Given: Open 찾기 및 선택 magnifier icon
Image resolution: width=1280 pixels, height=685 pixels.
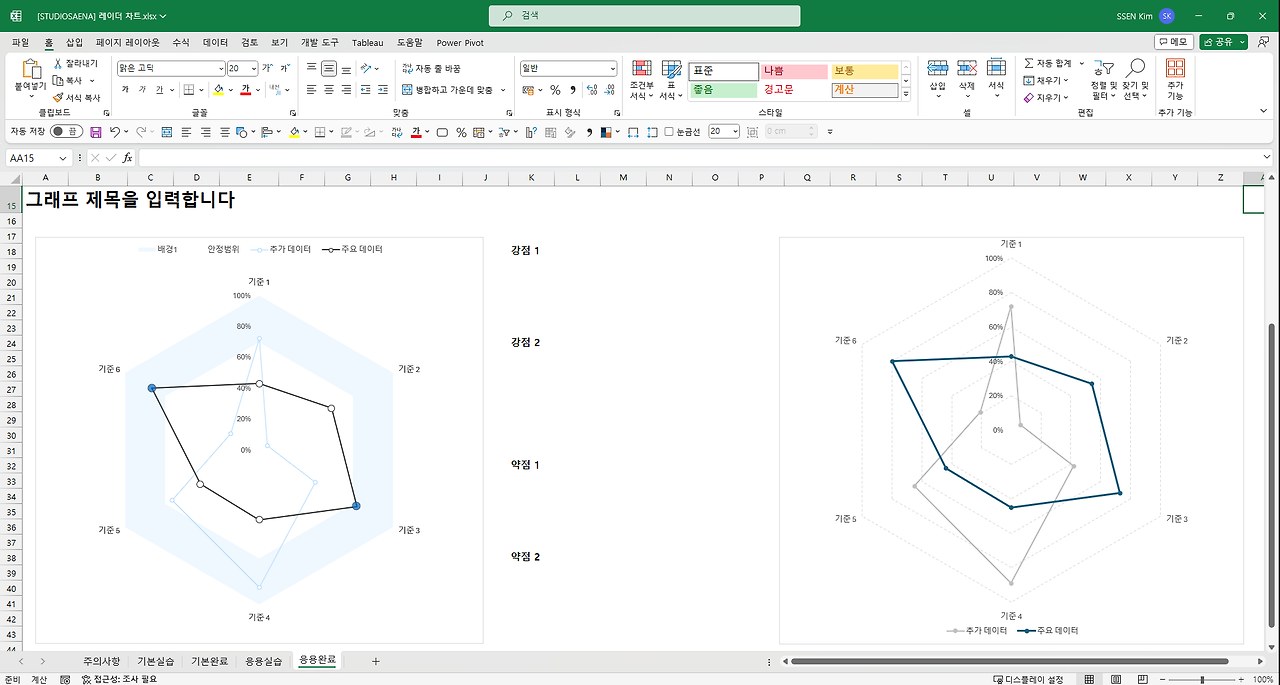Looking at the screenshot, I should [x=1135, y=79].
